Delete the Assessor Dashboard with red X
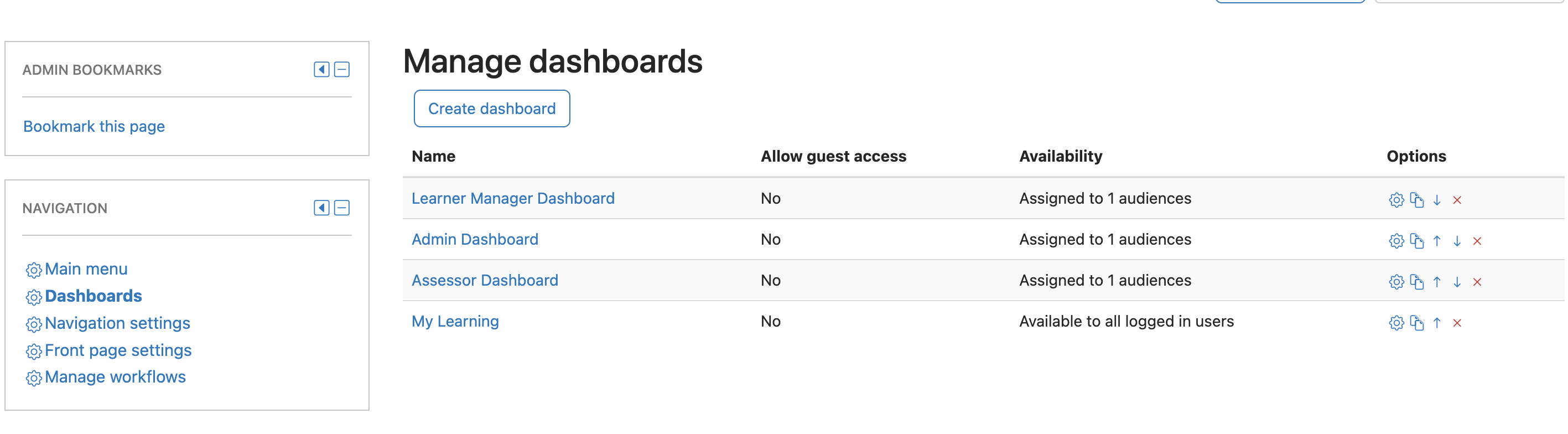 click(x=1477, y=282)
